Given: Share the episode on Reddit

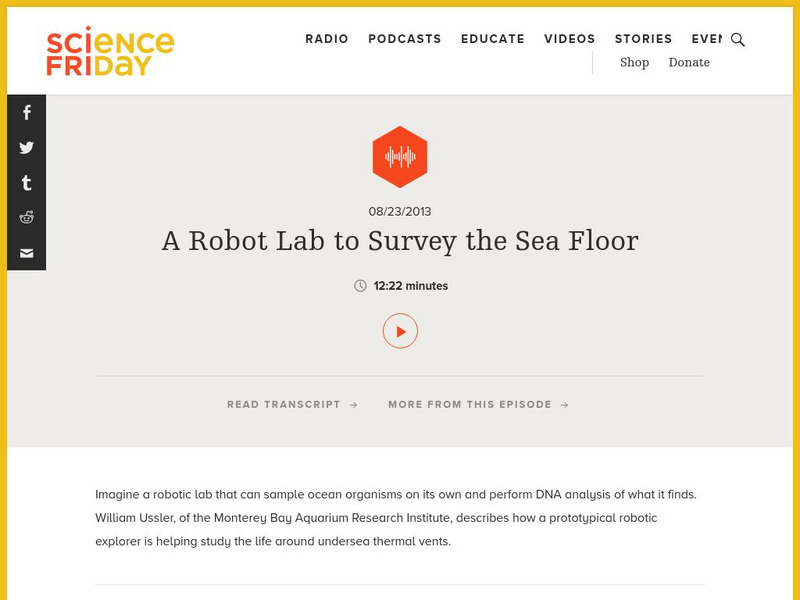Looking at the screenshot, I should [x=27, y=218].
